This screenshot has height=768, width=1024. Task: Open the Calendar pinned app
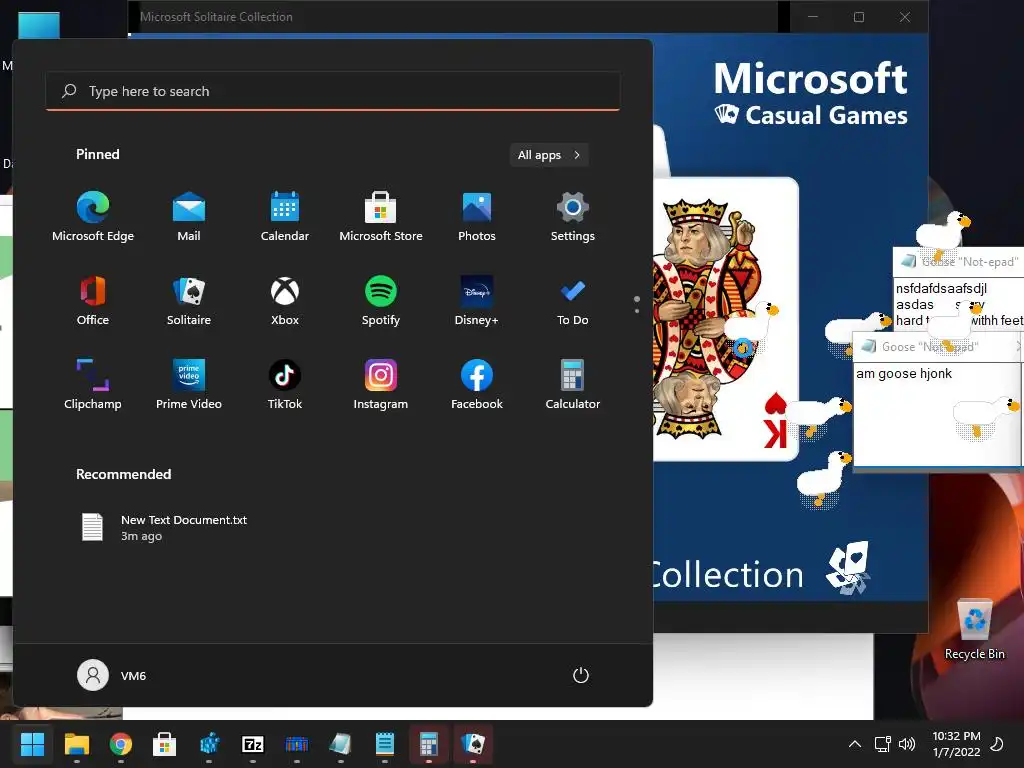tap(285, 217)
